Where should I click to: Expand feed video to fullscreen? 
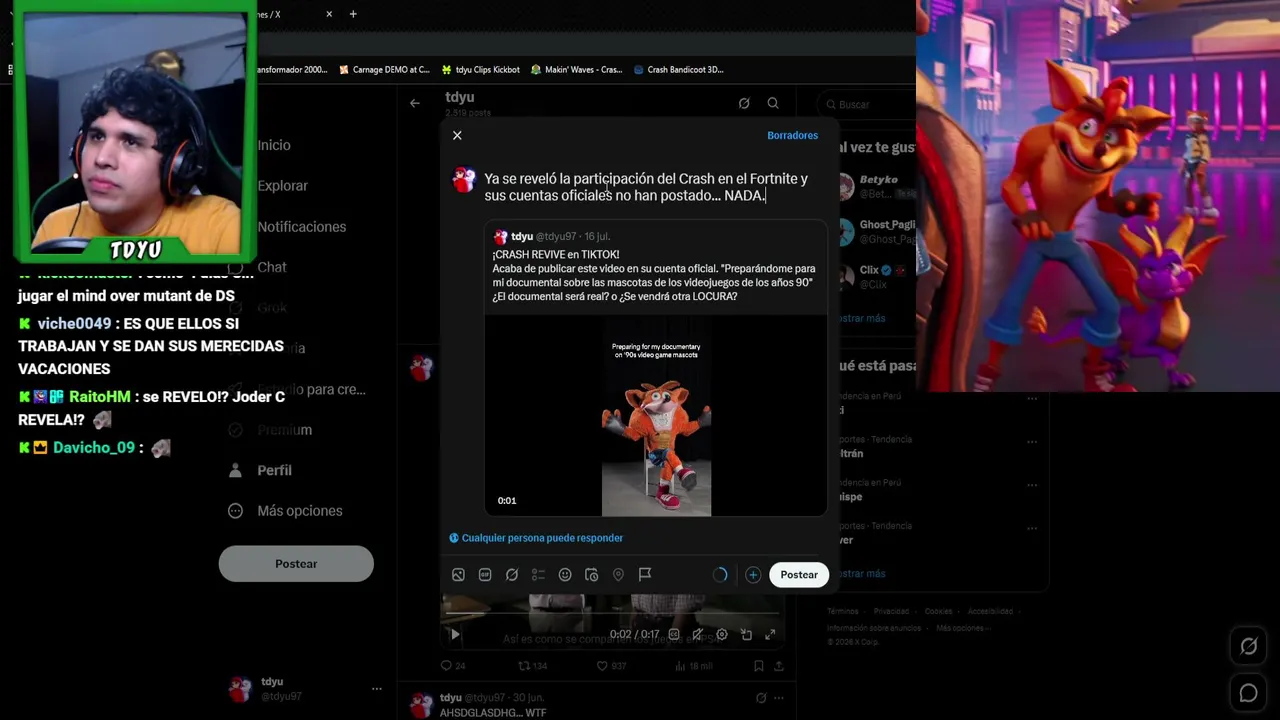click(770, 634)
